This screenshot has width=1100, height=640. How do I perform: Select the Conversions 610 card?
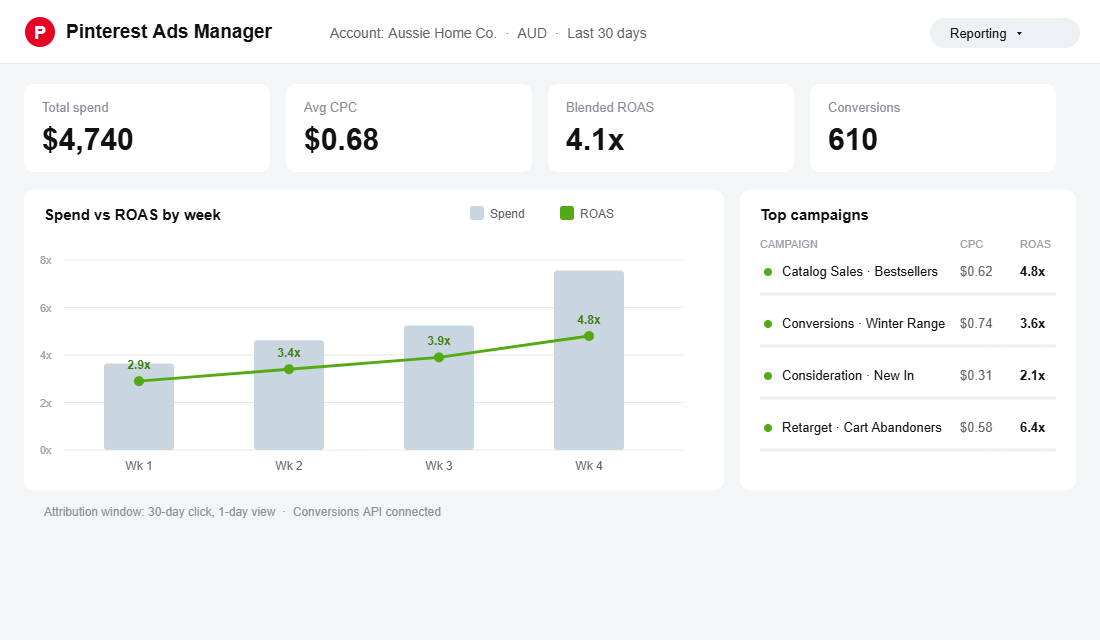click(933, 128)
